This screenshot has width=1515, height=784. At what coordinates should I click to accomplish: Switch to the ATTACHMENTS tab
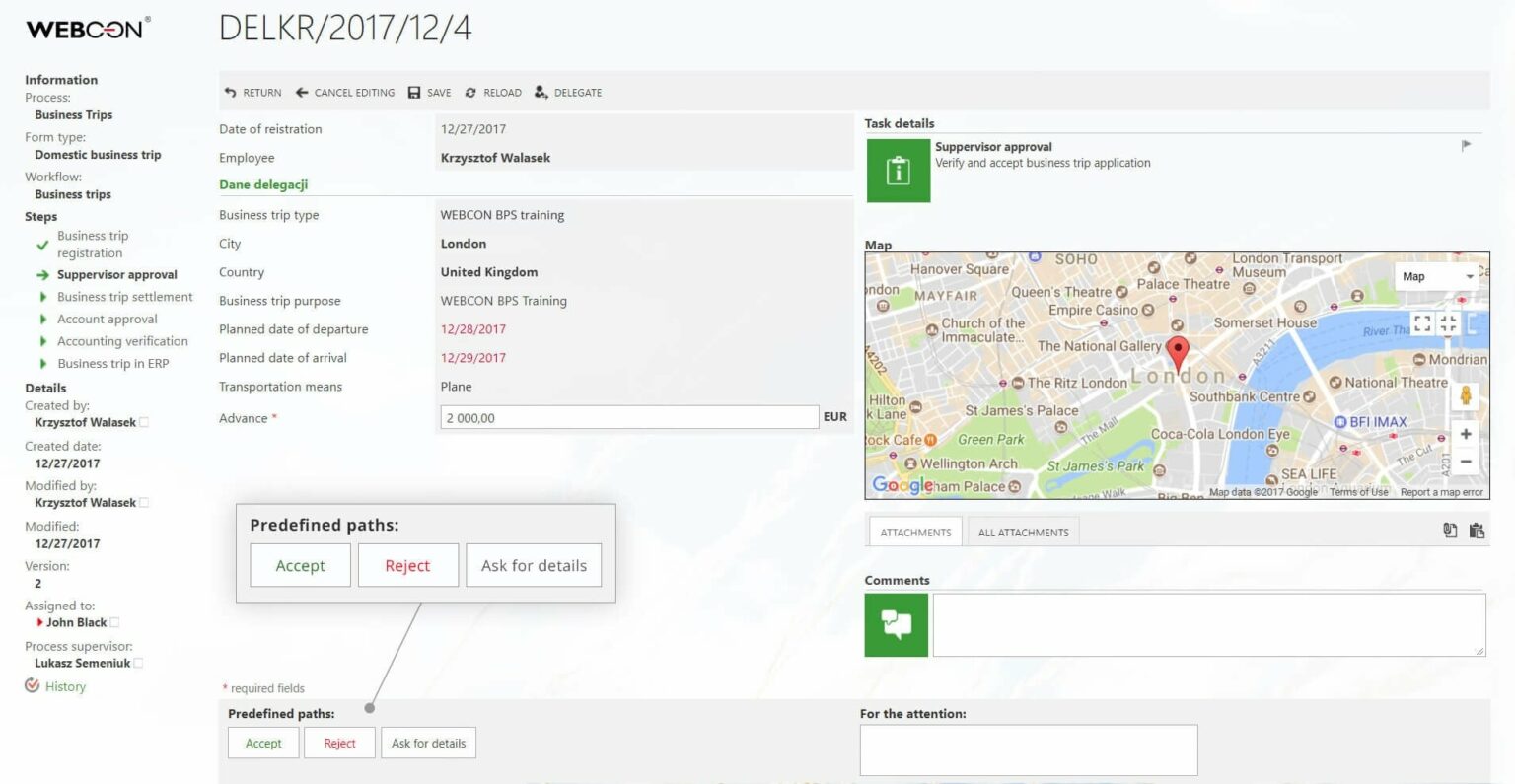pos(915,532)
